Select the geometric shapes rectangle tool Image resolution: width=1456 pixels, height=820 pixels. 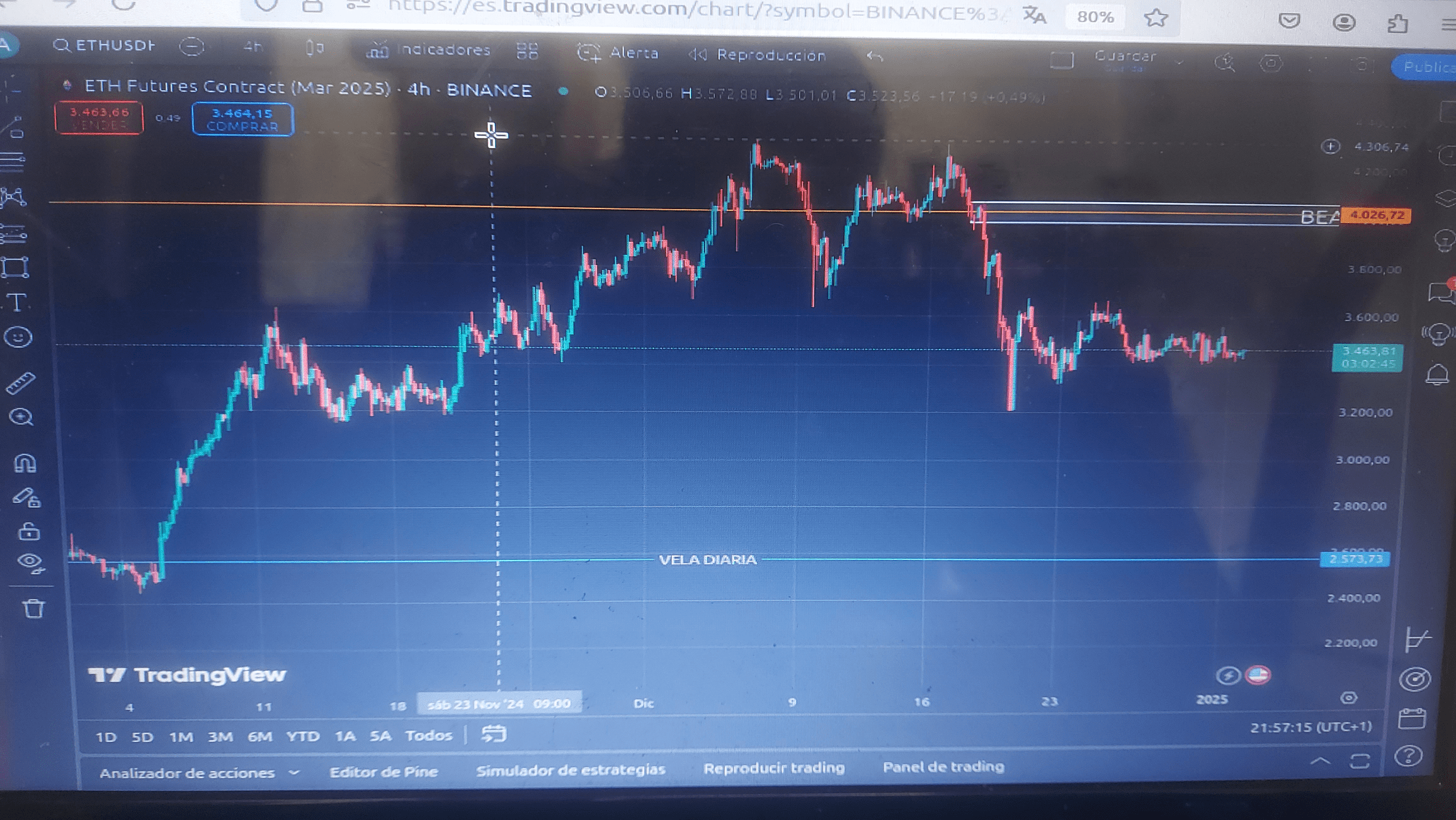[14, 268]
